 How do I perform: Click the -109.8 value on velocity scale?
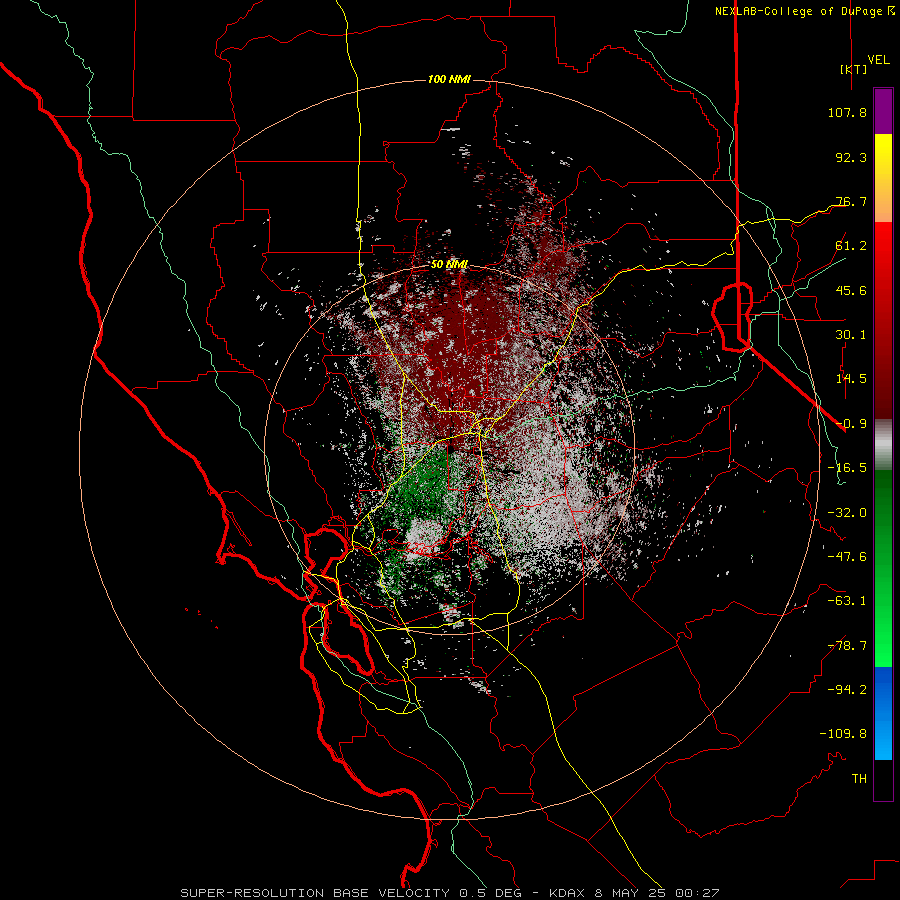tap(843, 734)
